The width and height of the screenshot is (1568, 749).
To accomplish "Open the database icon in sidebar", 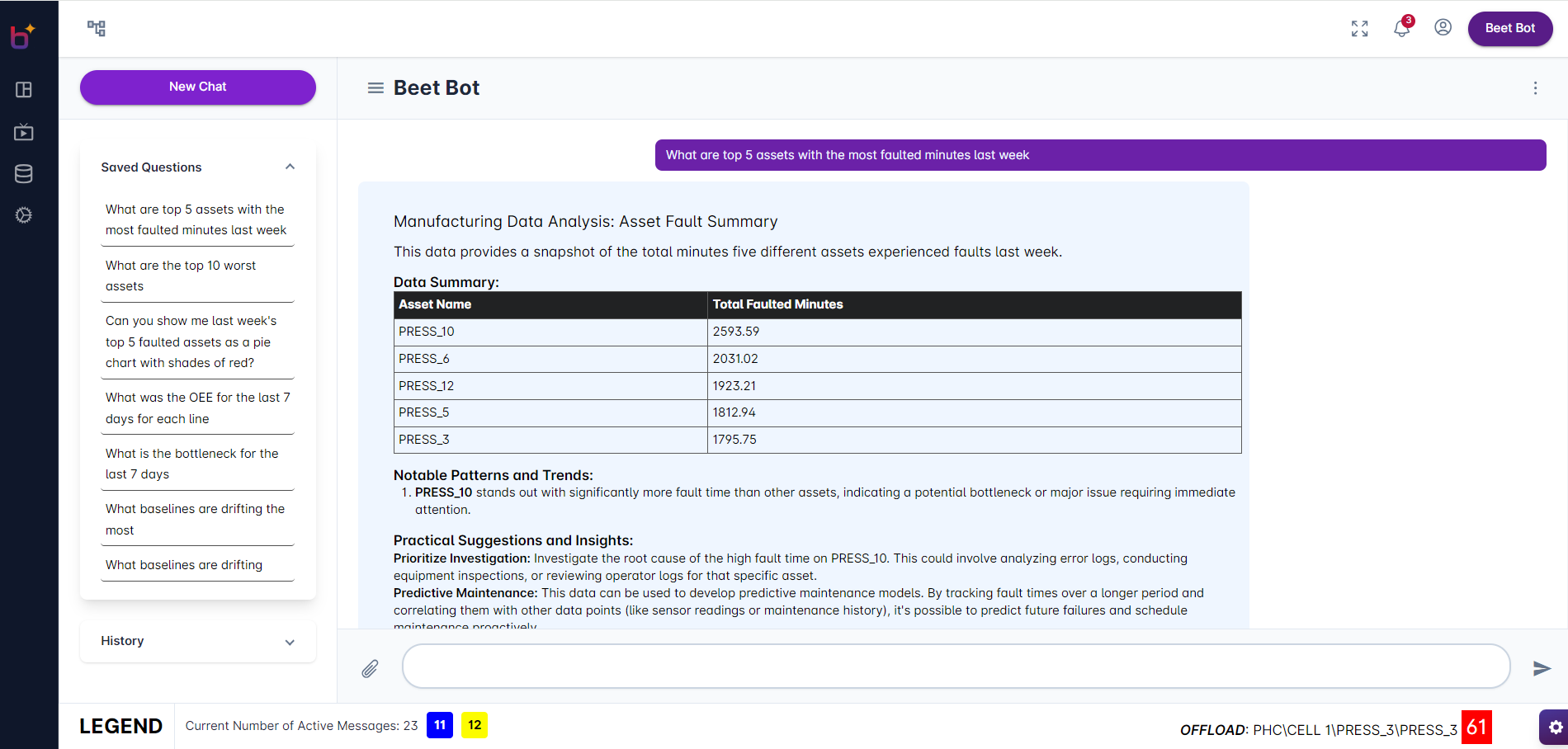I will [x=24, y=174].
